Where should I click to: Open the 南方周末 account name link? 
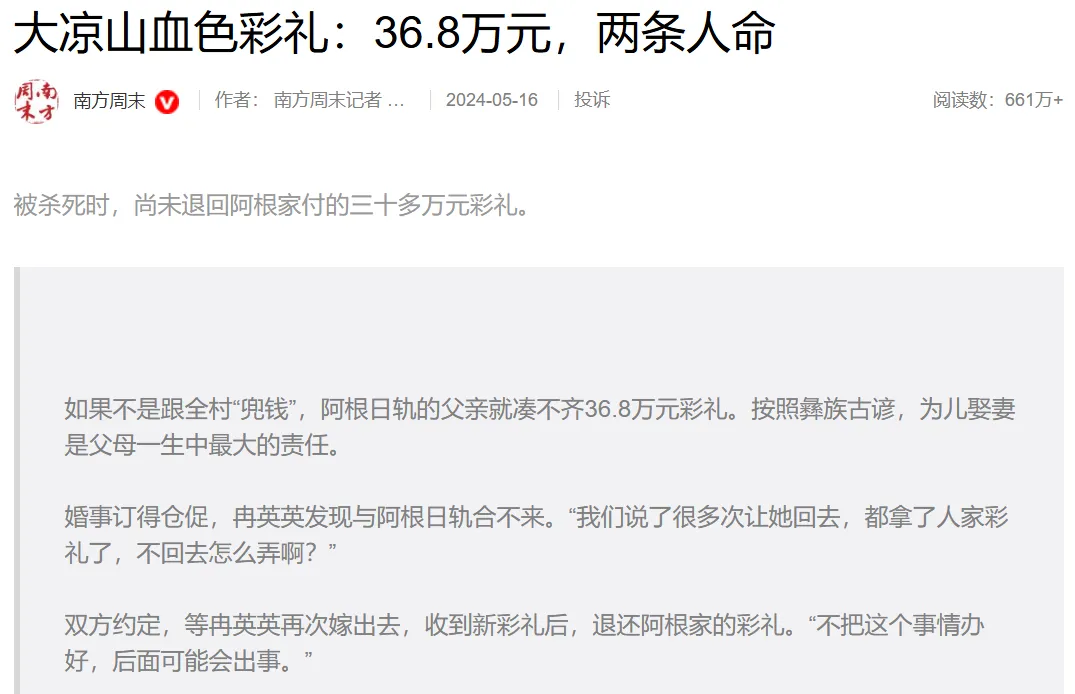[x=109, y=101]
